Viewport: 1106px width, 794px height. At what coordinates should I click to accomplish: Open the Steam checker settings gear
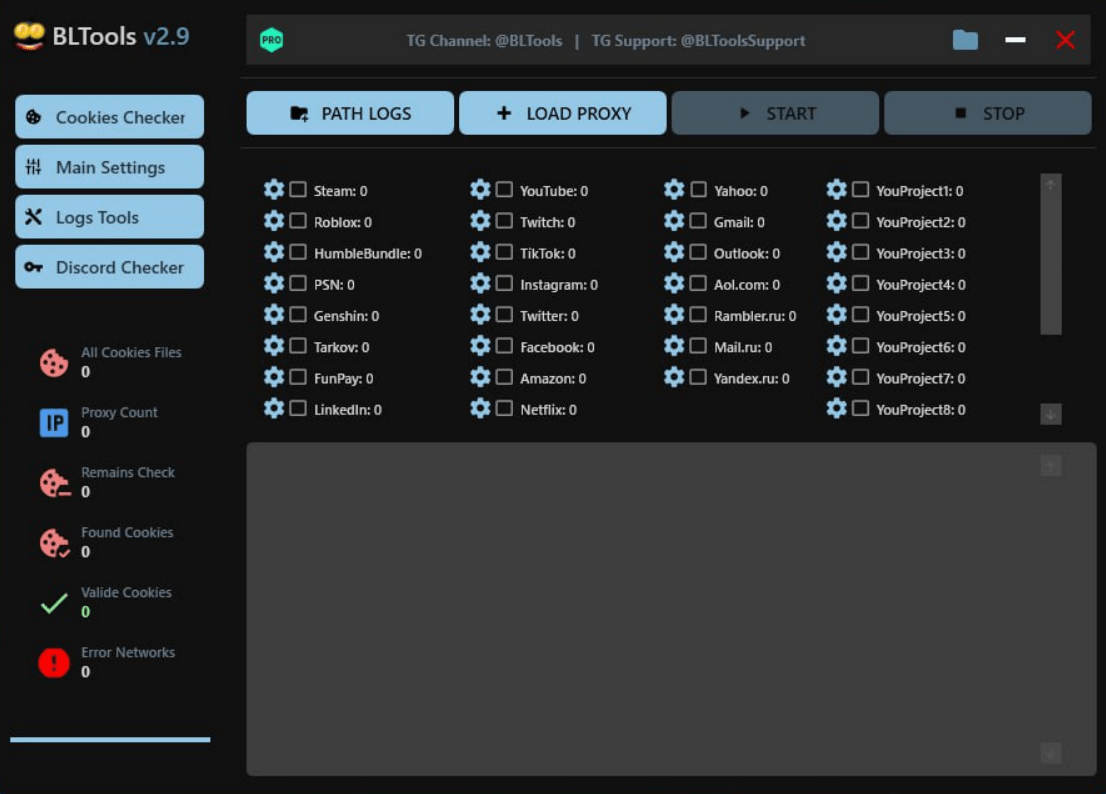coord(273,190)
